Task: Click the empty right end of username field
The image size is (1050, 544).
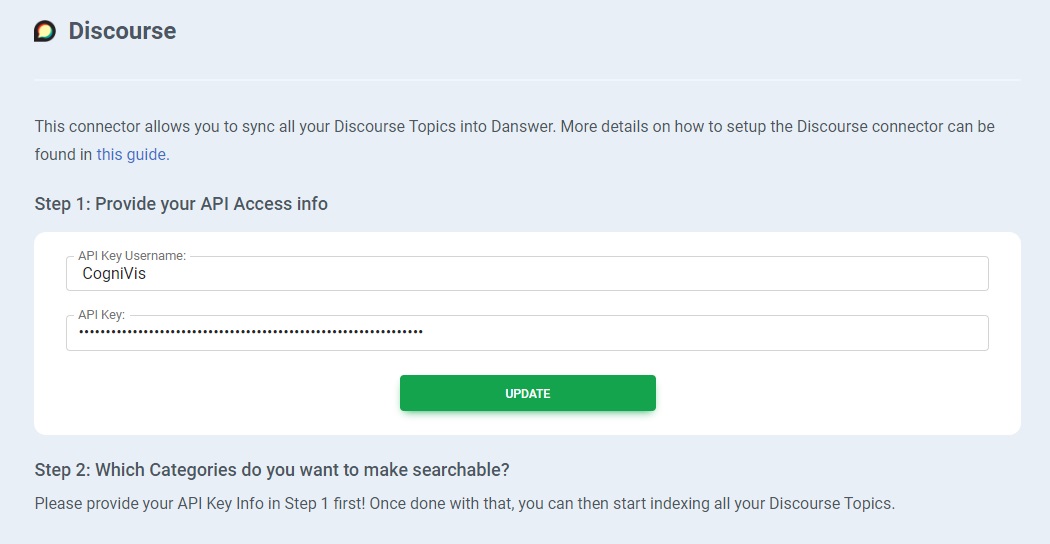Action: point(900,274)
